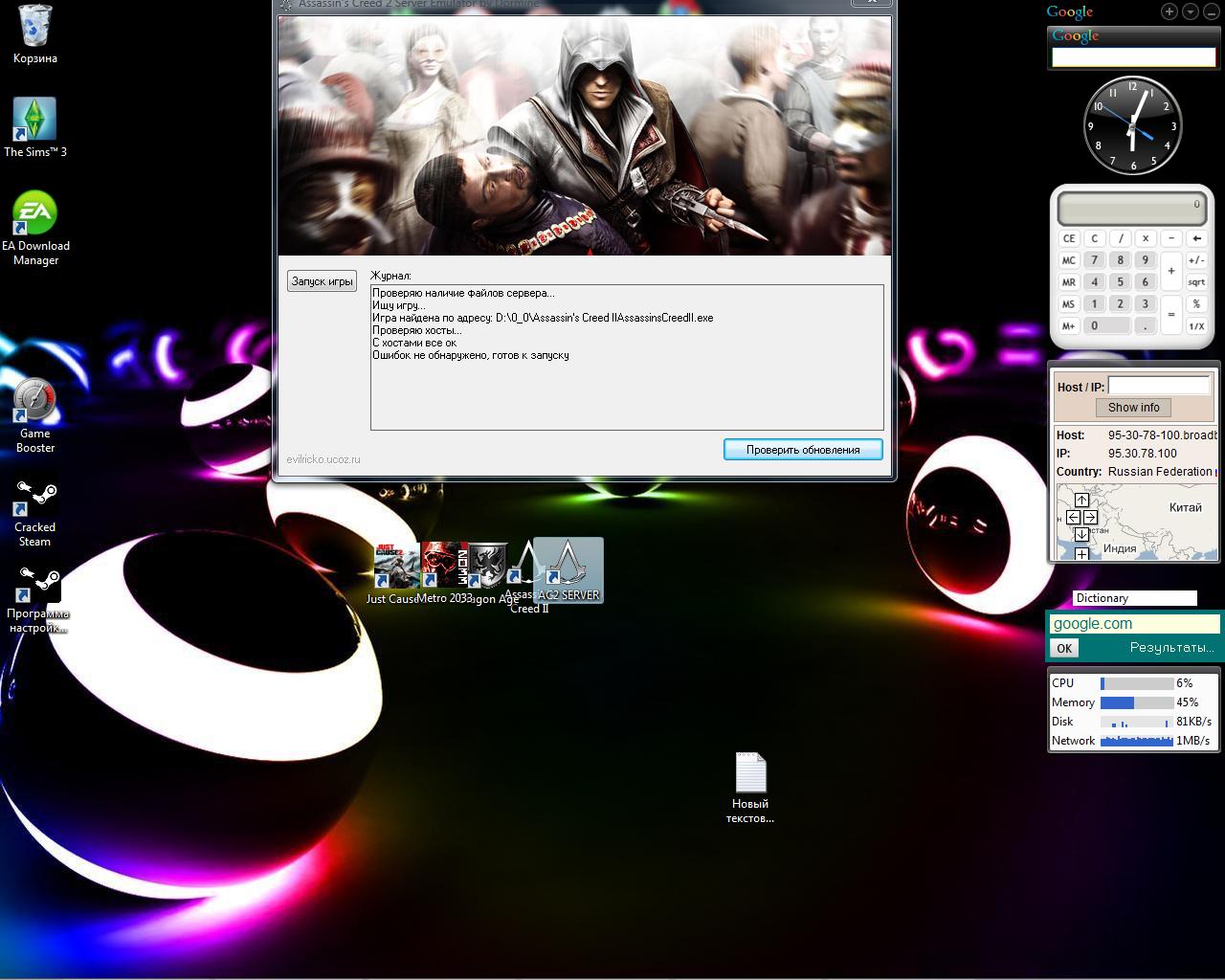Pan the map right with the right arrow
1225x980 pixels.
[1090, 518]
